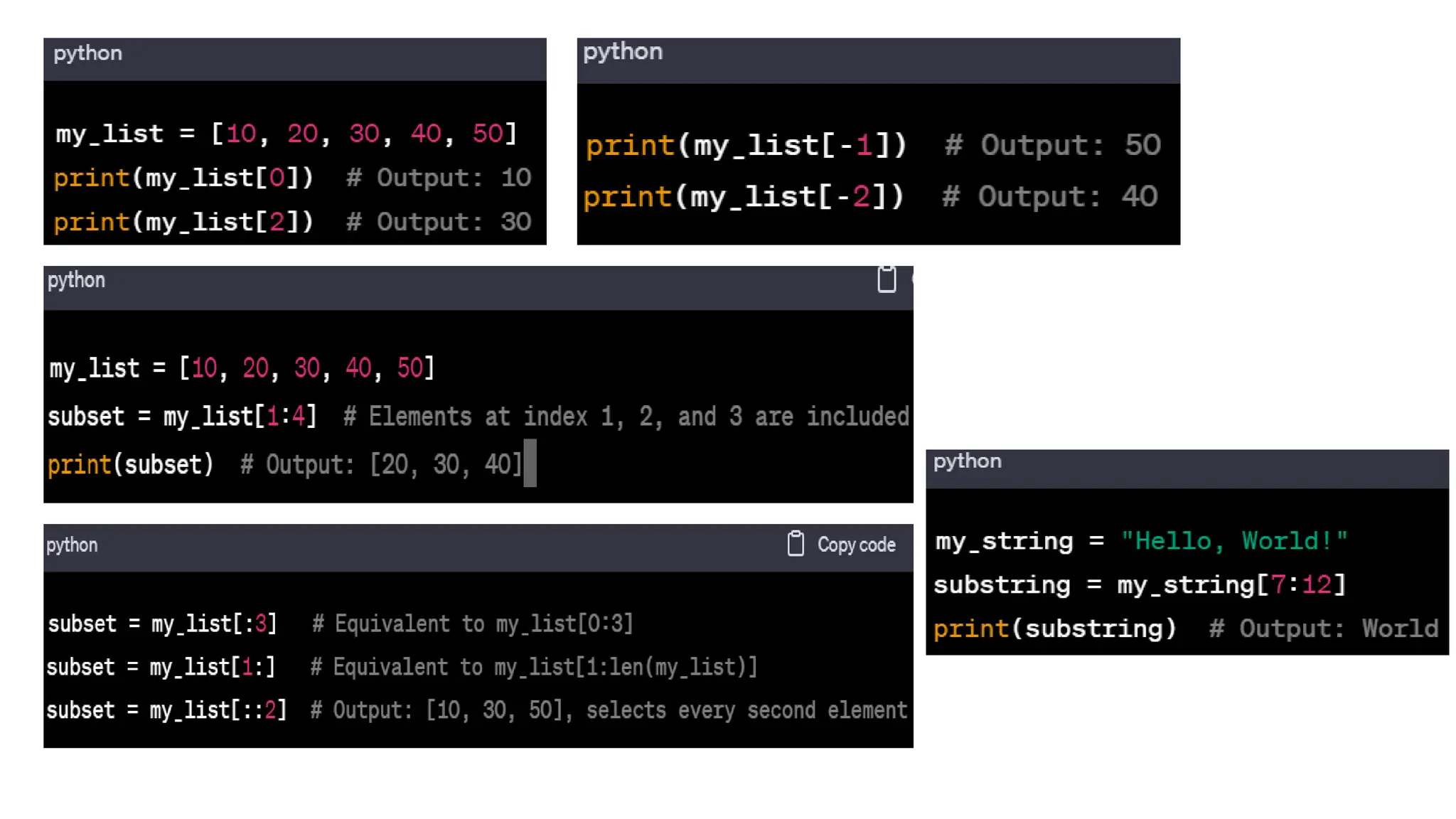Viewport: 1456px width, 819px height.
Task: Click python label above my_list[0] code block
Action: coord(87,53)
